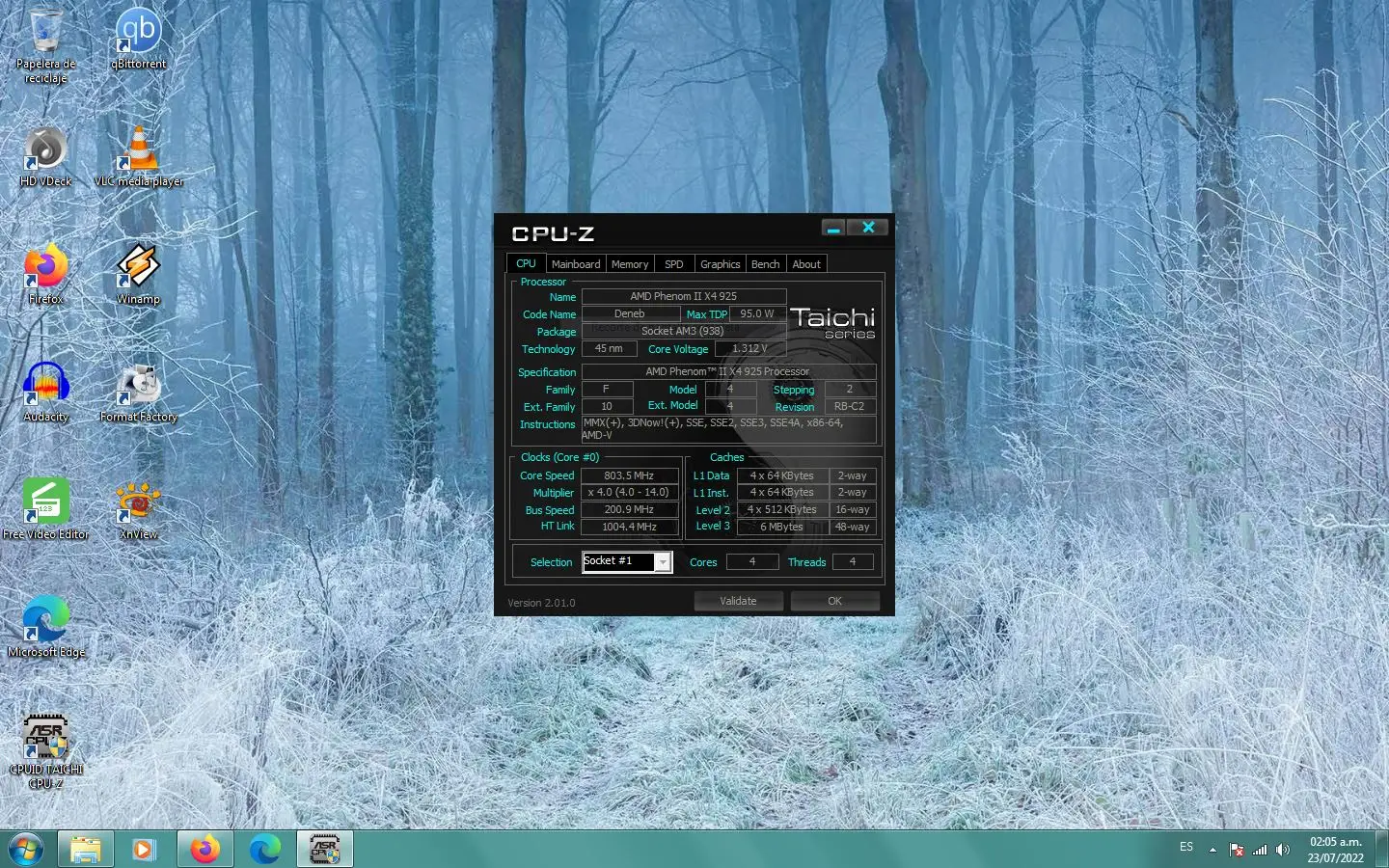Screen dimensions: 1389x868
Task: Click the ES language indicator
Action: pyautogui.click(x=1186, y=847)
